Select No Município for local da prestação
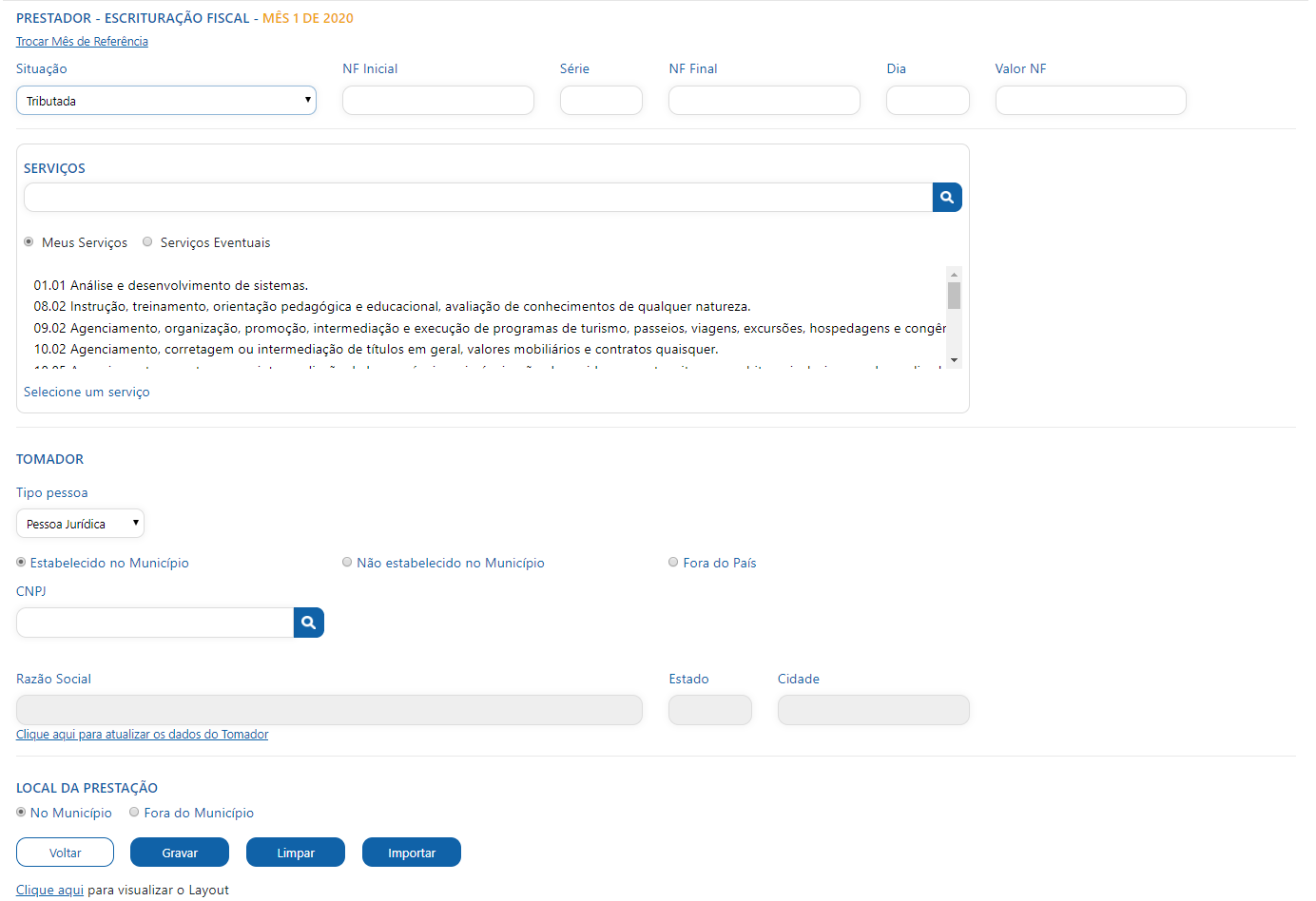 click(21, 812)
